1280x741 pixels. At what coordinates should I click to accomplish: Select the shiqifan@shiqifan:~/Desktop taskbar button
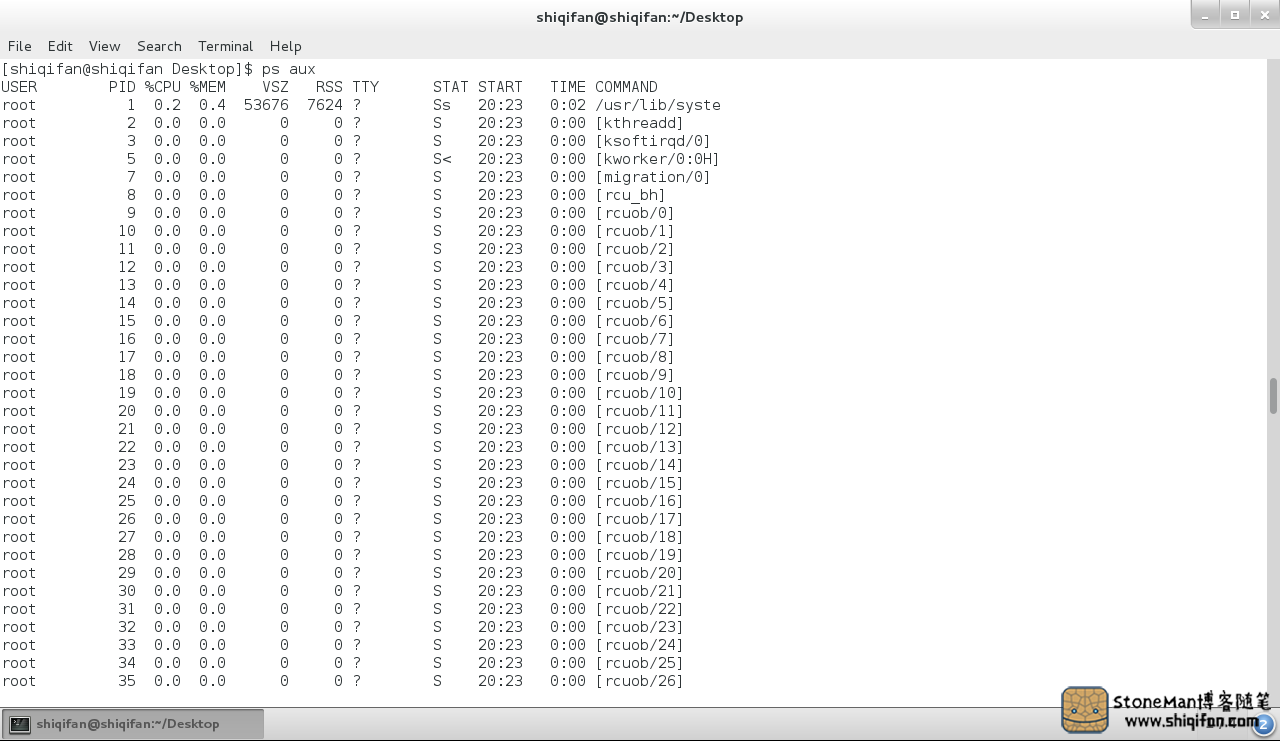click(134, 724)
